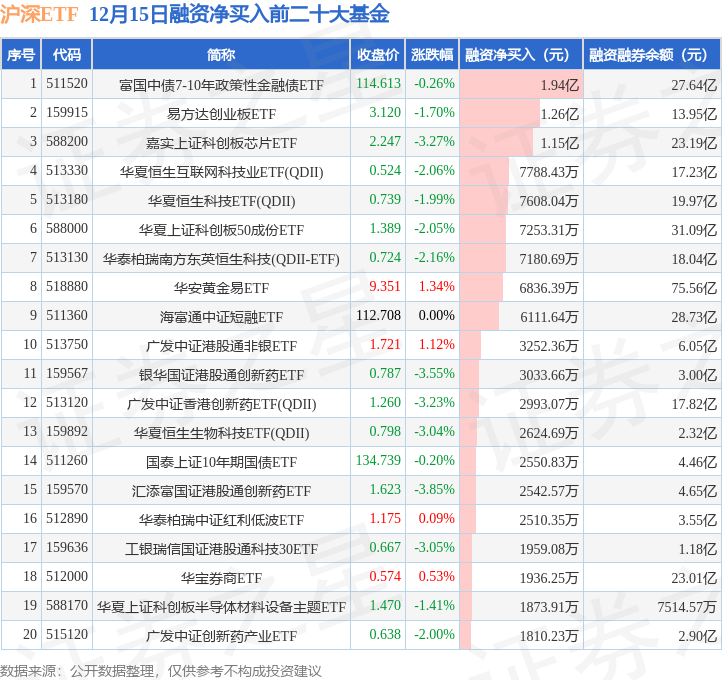
Task: Click net buy value 3252.36万
Action: [x=548, y=346]
